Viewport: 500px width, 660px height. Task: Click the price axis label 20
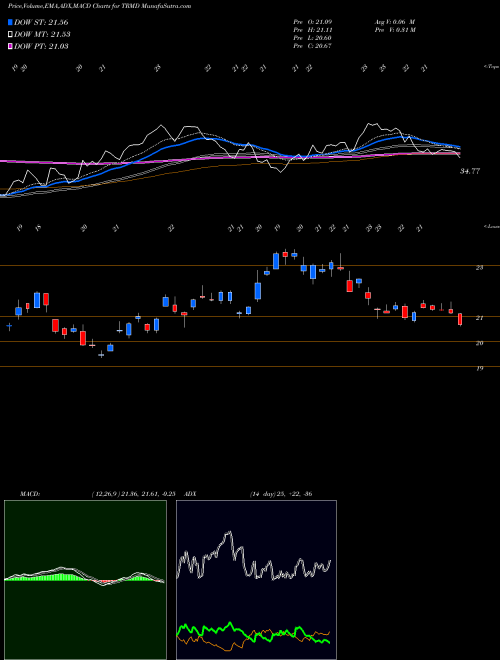point(479,343)
